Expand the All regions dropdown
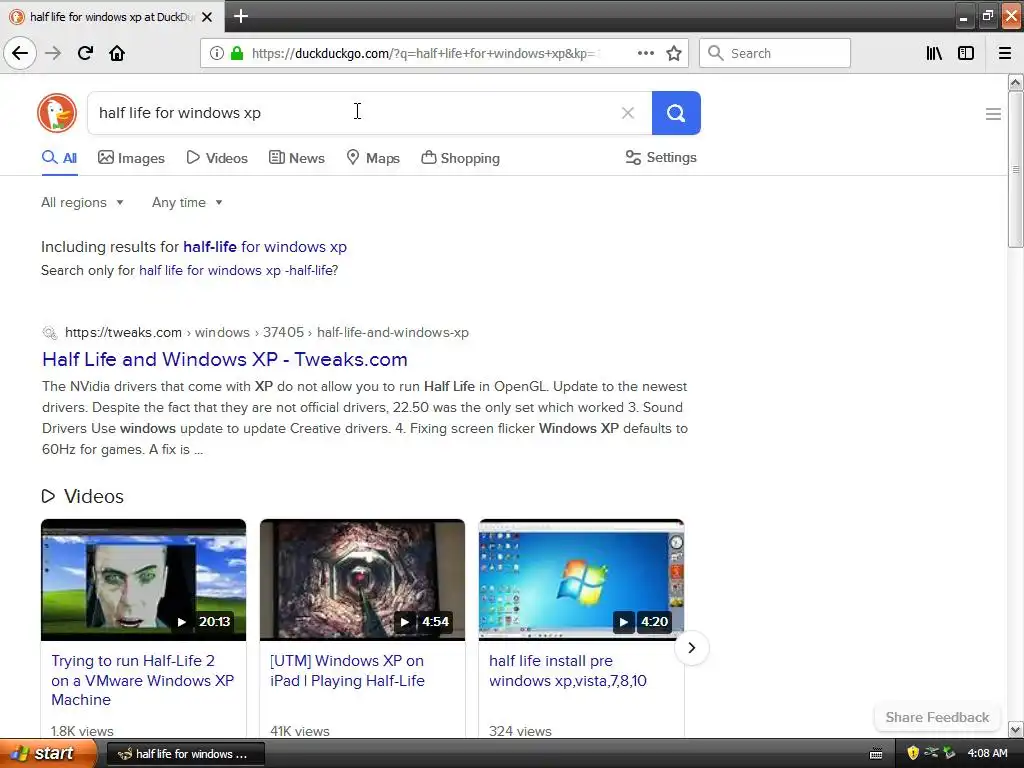Image resolution: width=1024 pixels, height=768 pixels. tap(82, 202)
